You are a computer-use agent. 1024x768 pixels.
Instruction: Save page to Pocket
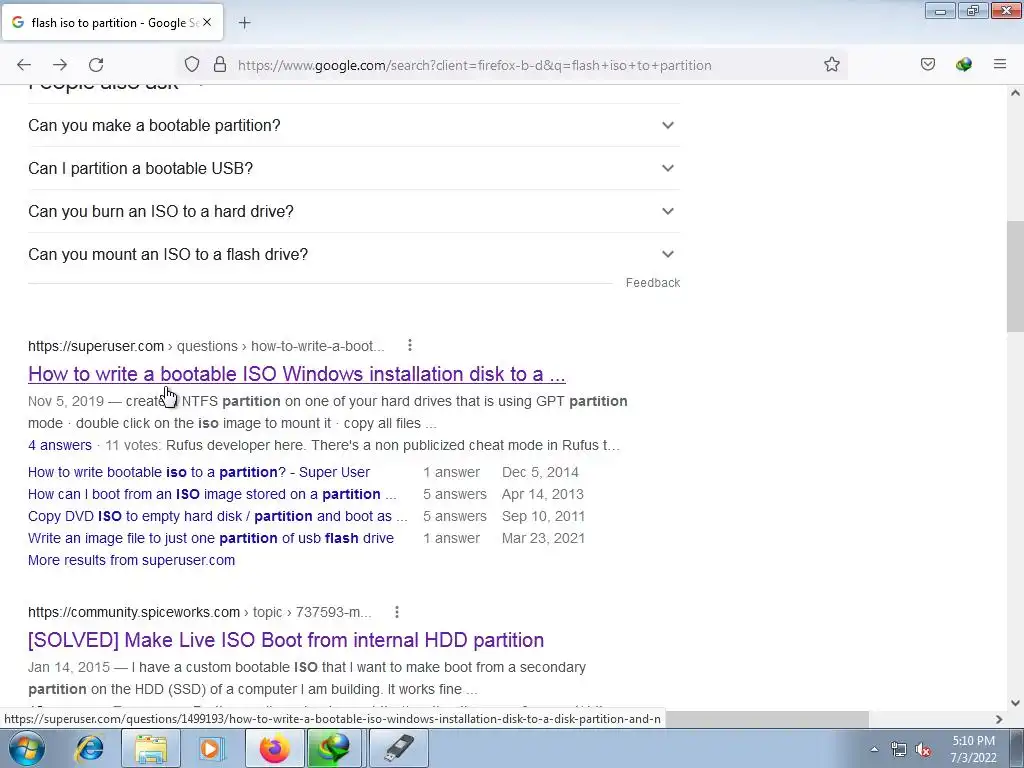tap(928, 64)
